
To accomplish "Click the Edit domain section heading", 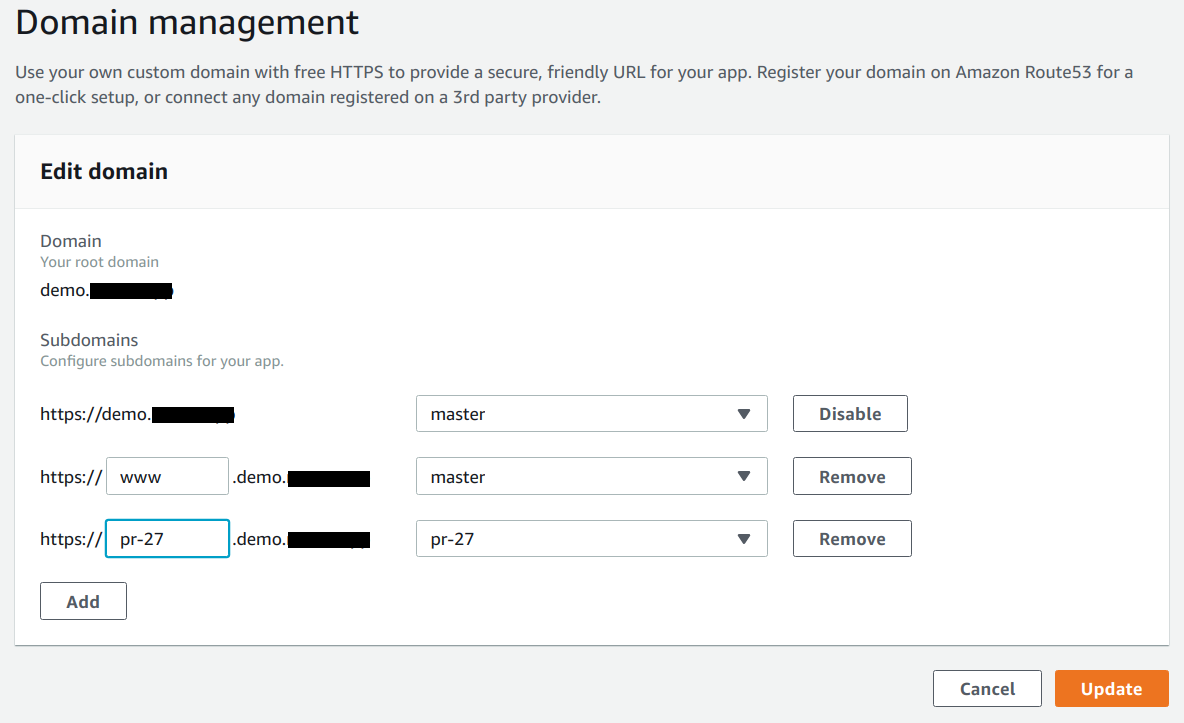I will pos(103,171).
